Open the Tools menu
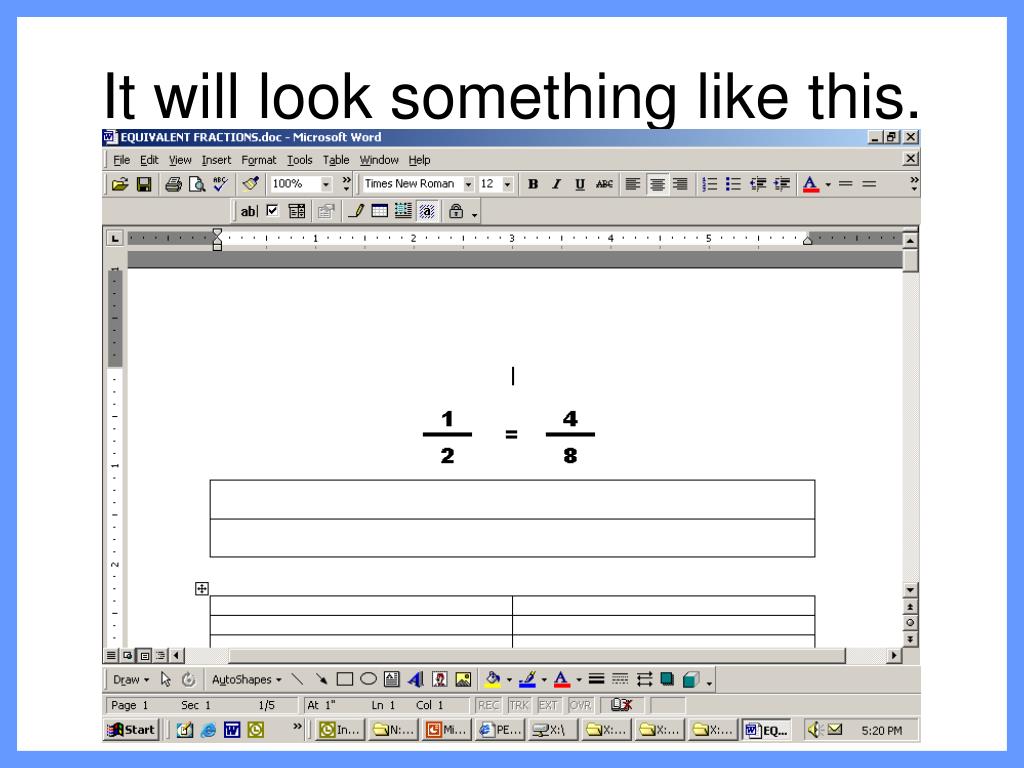This screenshot has height=768, width=1024. (x=300, y=160)
